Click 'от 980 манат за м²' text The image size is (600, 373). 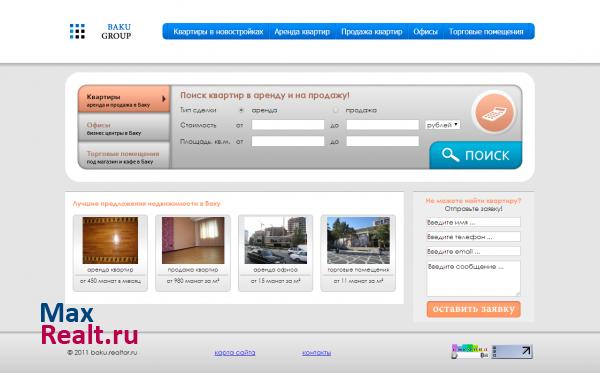[193, 281]
